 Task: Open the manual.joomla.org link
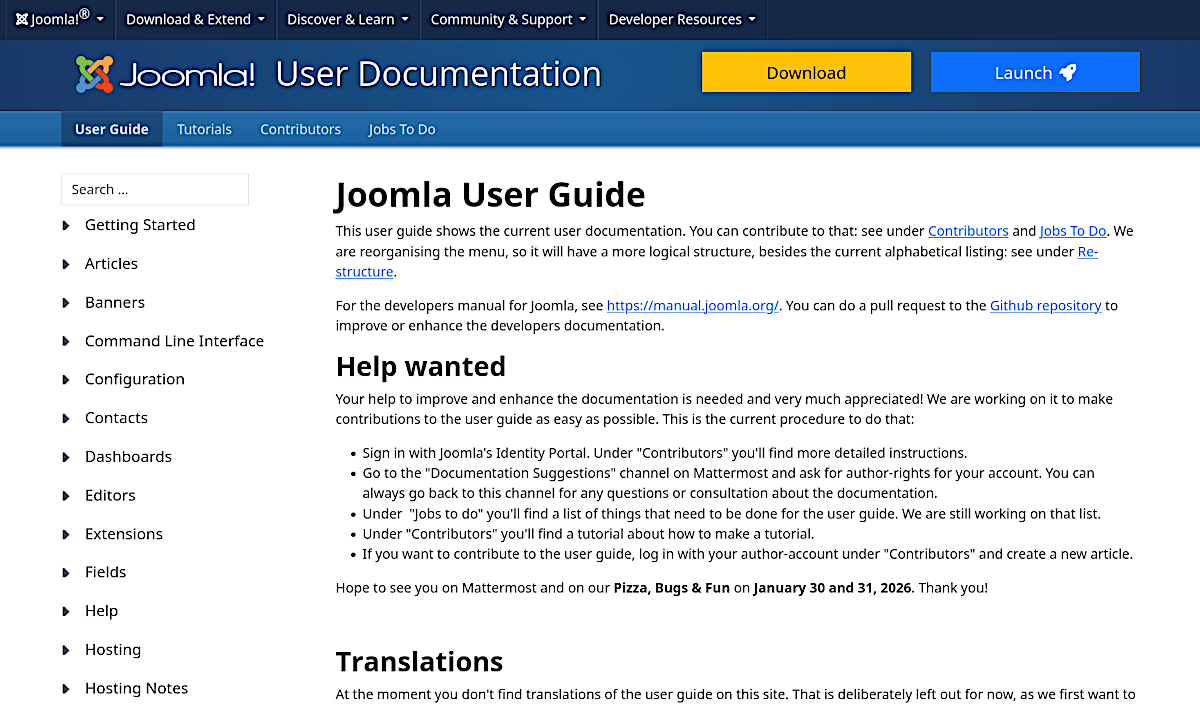(x=692, y=306)
